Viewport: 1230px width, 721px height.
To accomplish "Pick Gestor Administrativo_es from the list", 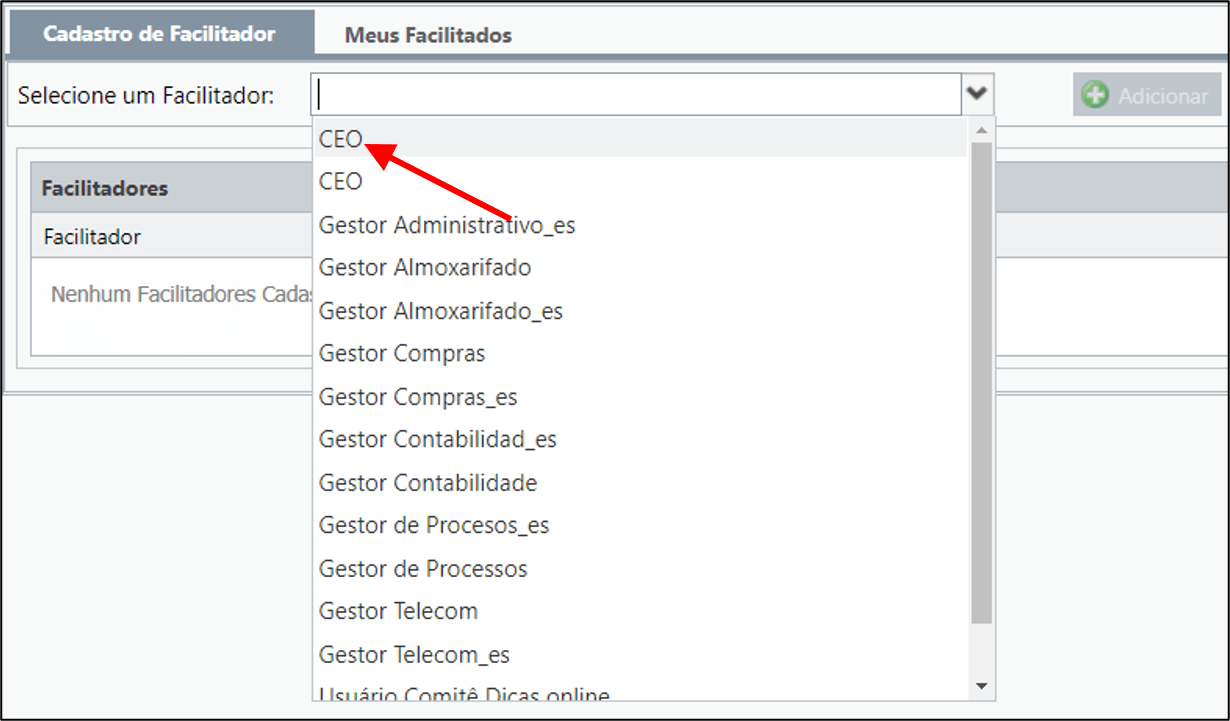I will pyautogui.click(x=640, y=225).
